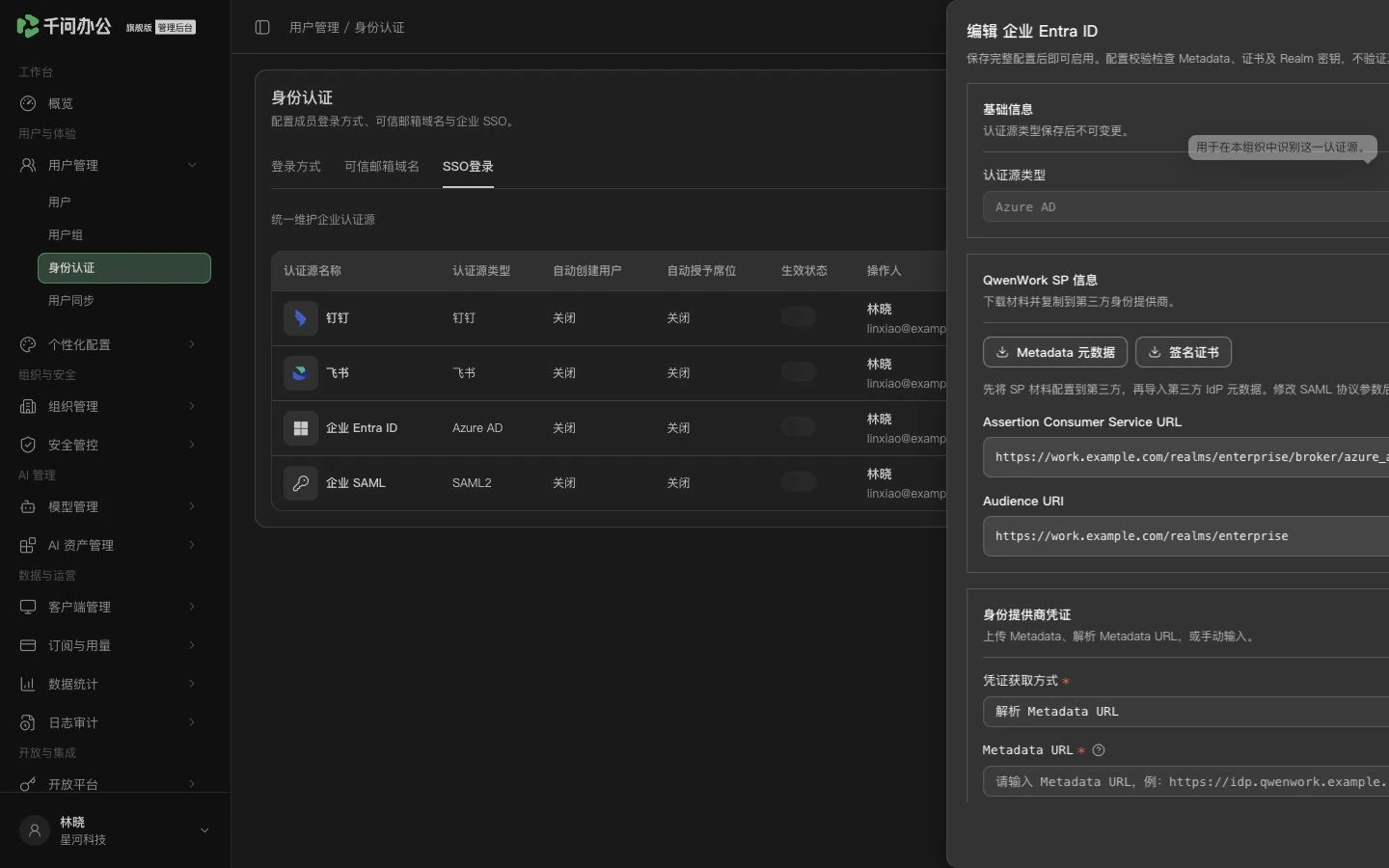Toggle 生效状态 switch for 企业 Entra ID
This screenshot has width=1389, height=868.
798,426
